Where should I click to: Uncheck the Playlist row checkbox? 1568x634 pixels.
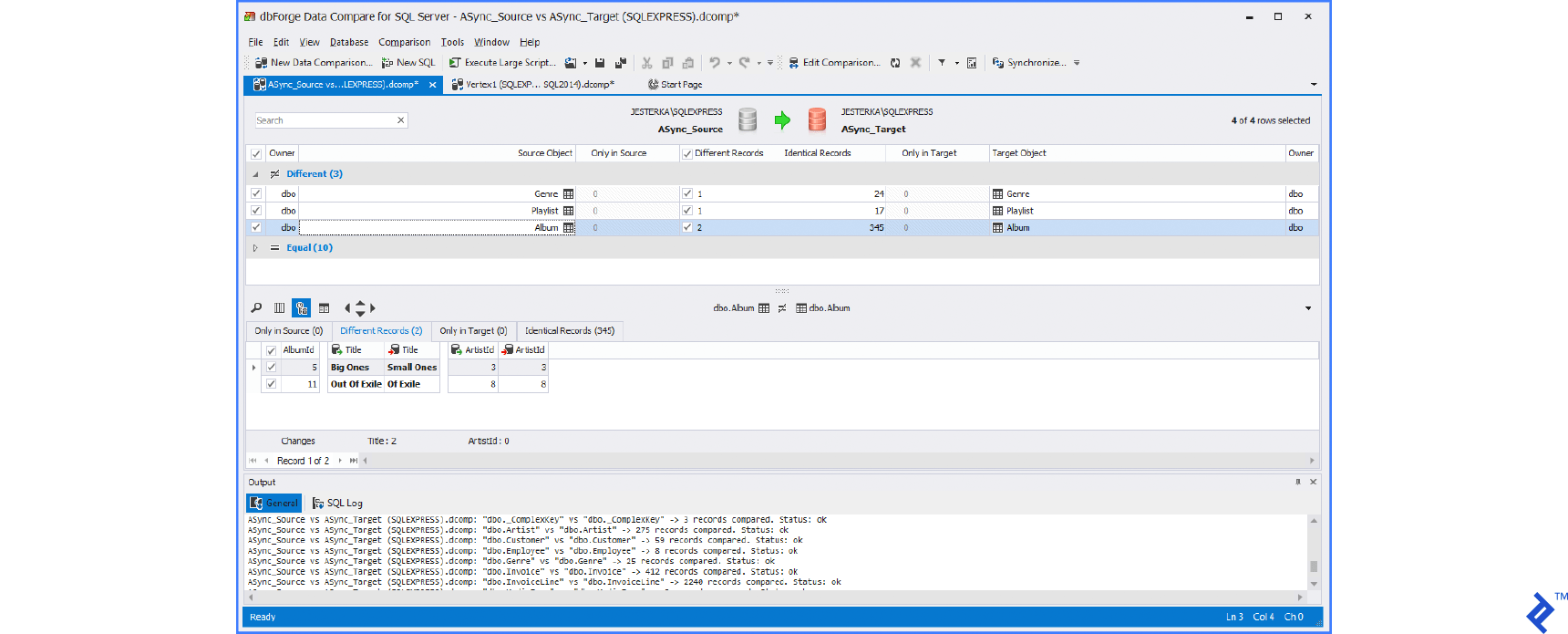click(256, 211)
